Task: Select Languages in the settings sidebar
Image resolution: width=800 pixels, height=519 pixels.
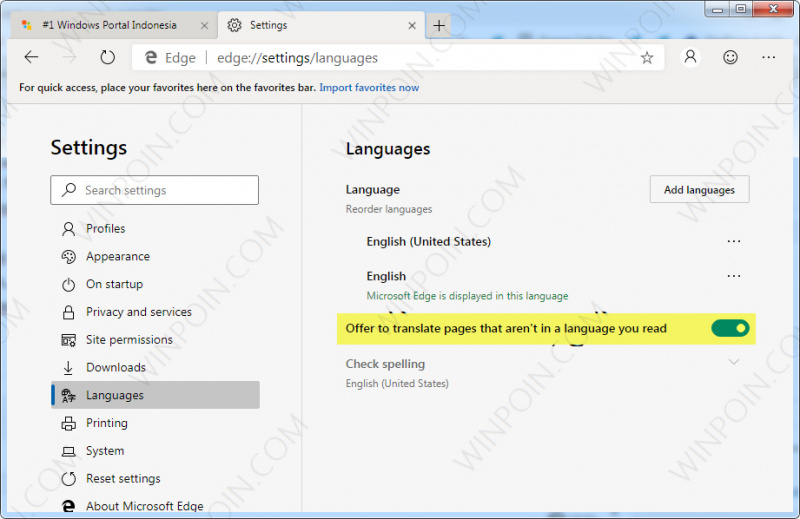Action: click(155, 395)
